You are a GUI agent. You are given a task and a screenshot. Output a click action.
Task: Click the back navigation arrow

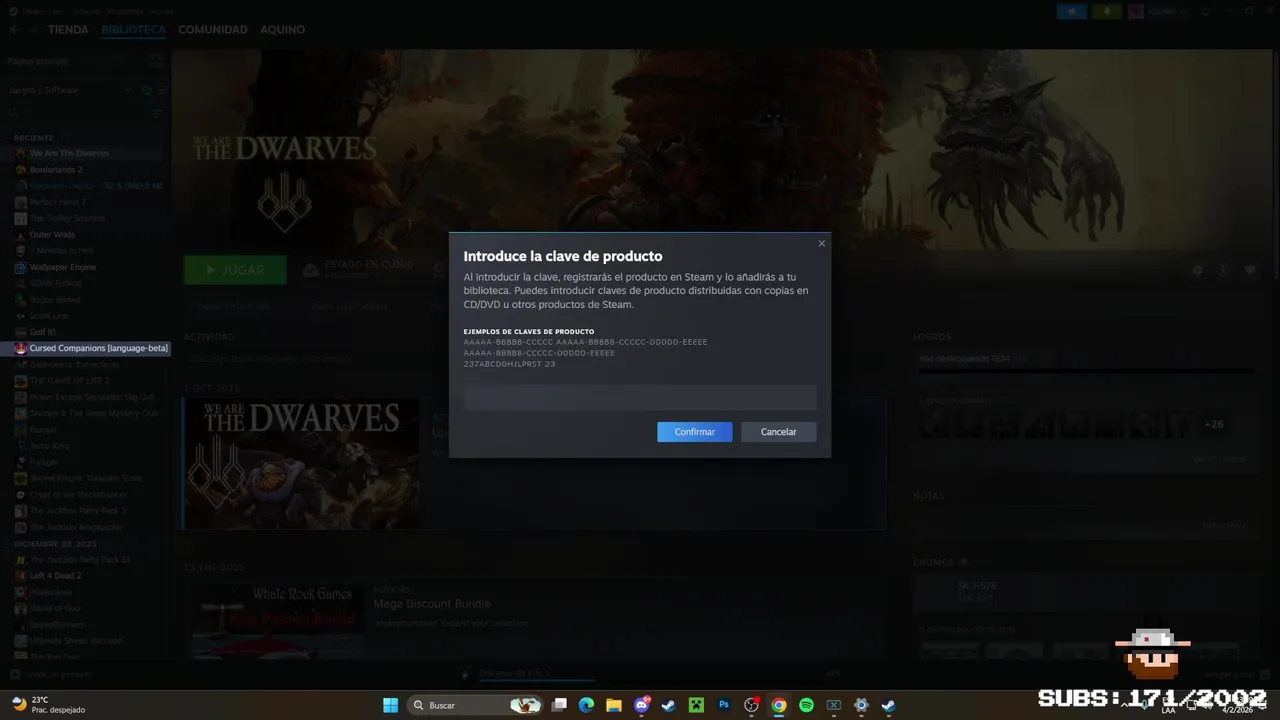point(14,30)
